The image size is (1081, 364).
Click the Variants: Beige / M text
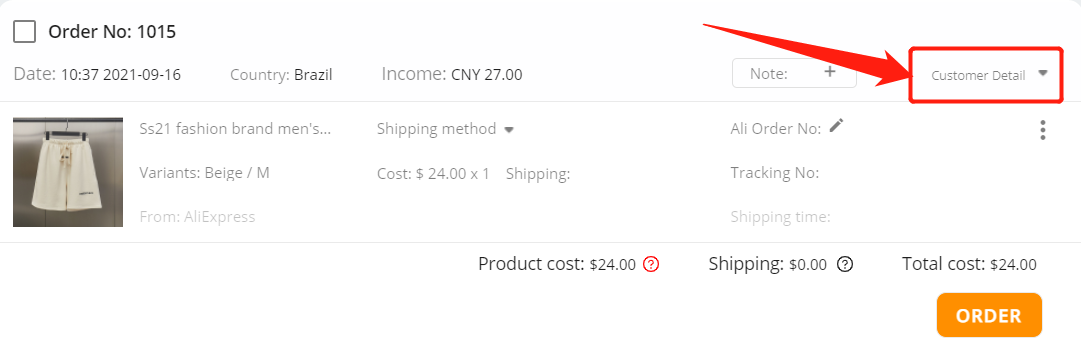tap(204, 173)
